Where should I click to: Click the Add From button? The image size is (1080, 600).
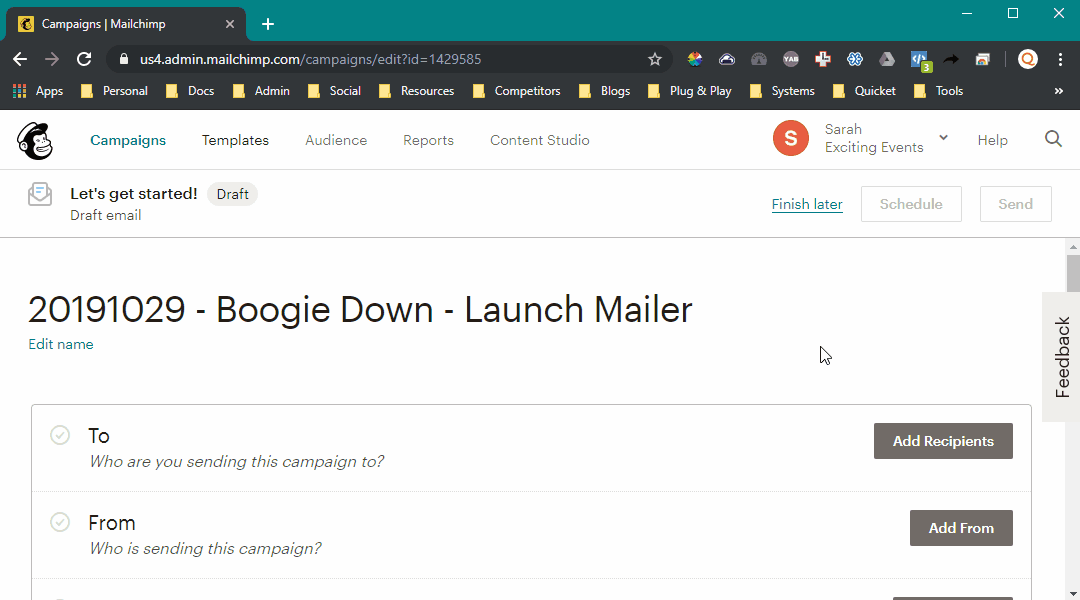[x=962, y=528]
